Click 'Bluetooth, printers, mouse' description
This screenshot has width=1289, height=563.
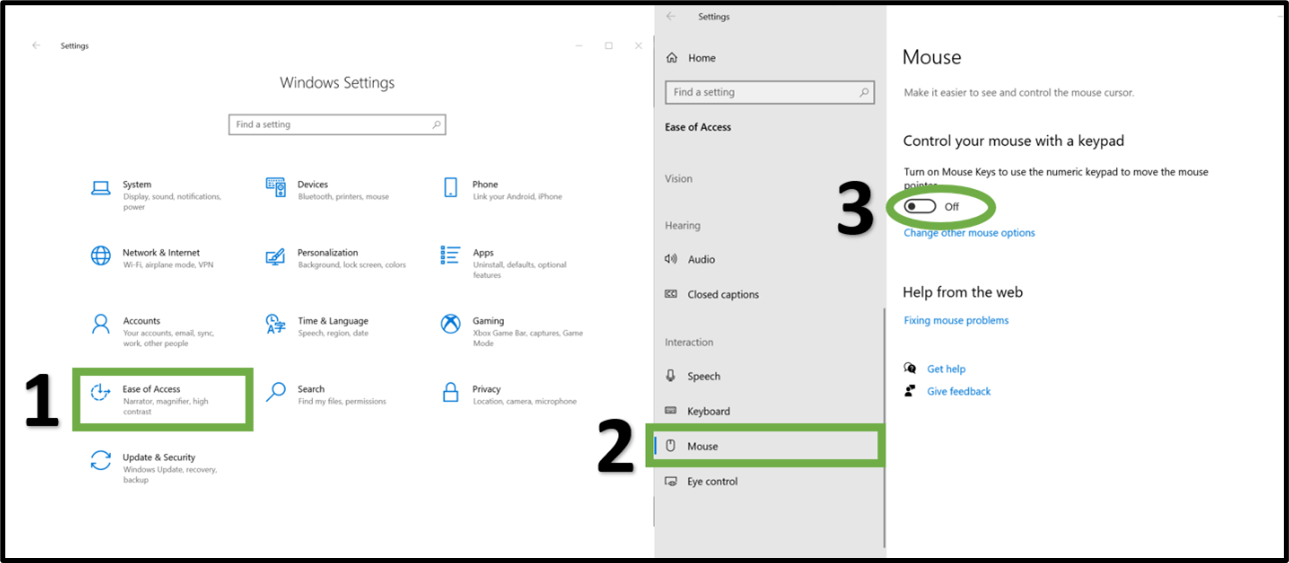(x=343, y=197)
